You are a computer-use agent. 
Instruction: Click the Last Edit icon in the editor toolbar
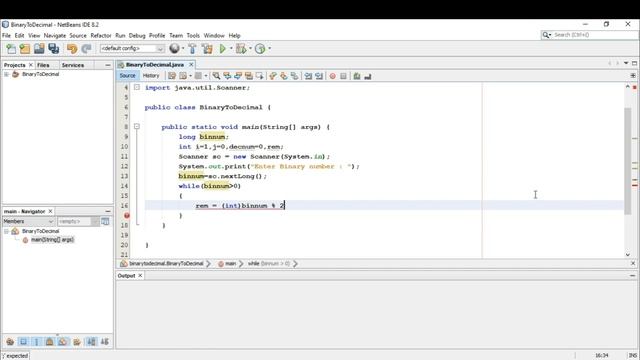[x=172, y=76]
